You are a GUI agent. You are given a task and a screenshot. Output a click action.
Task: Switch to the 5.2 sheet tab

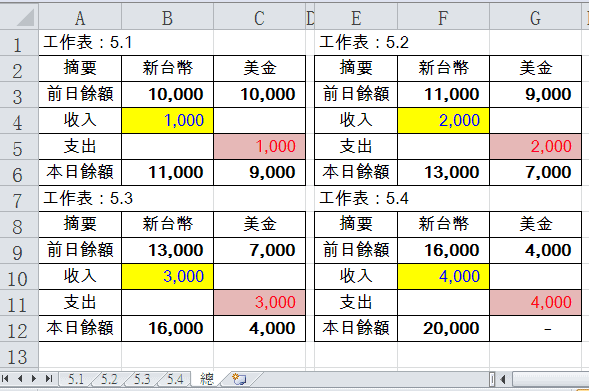[x=109, y=379]
